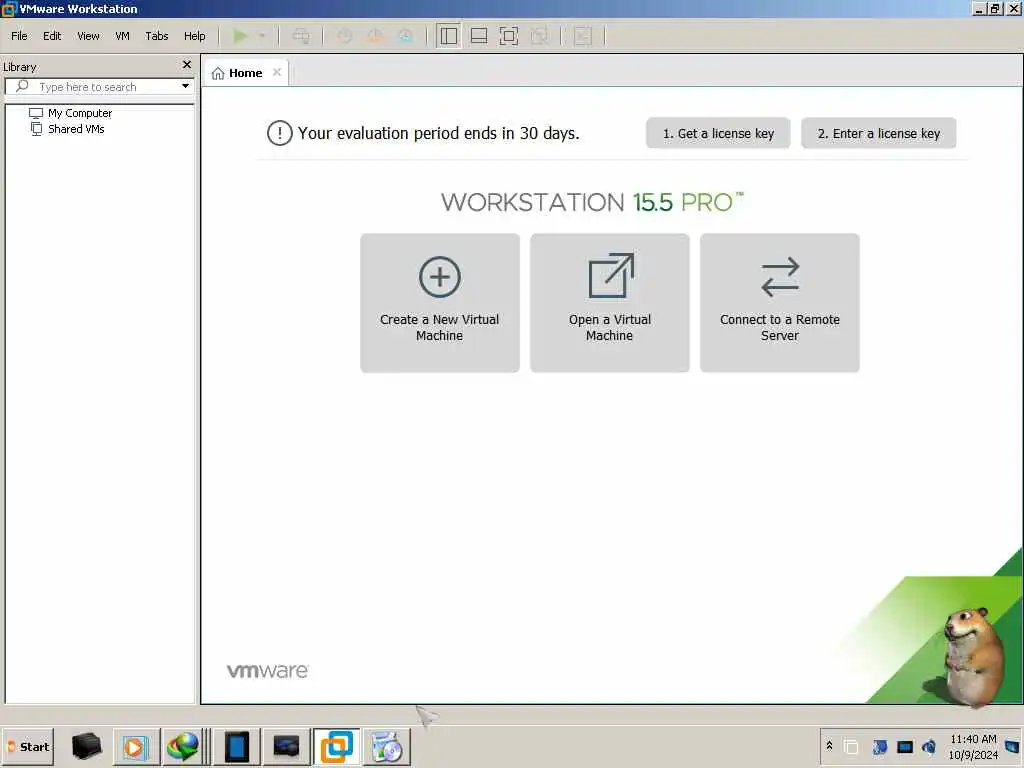Viewport: 1024px width, 768px height.
Task: Click the green Power On play icon
Action: [x=241, y=36]
